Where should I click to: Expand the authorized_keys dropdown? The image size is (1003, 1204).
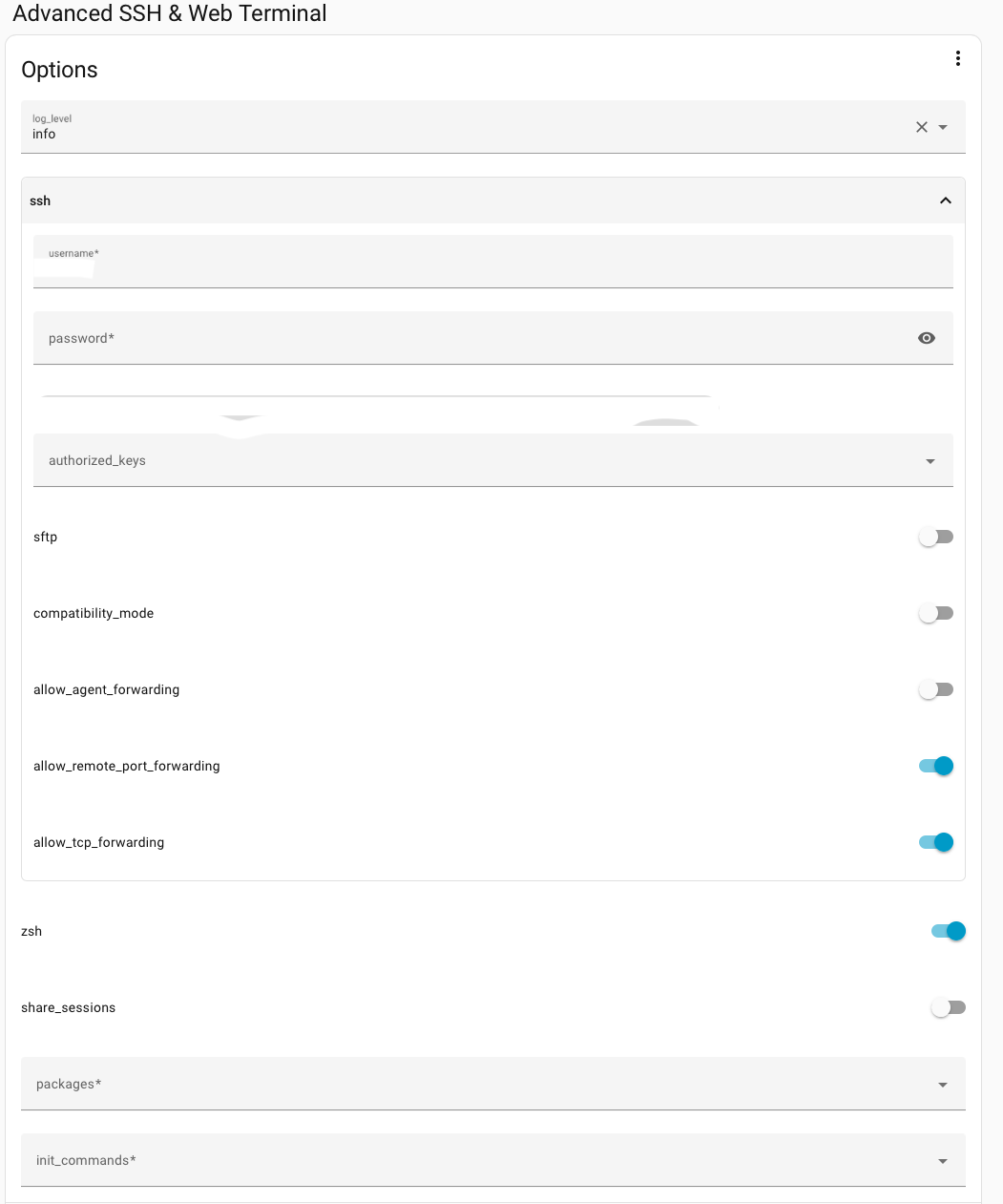pos(930,461)
